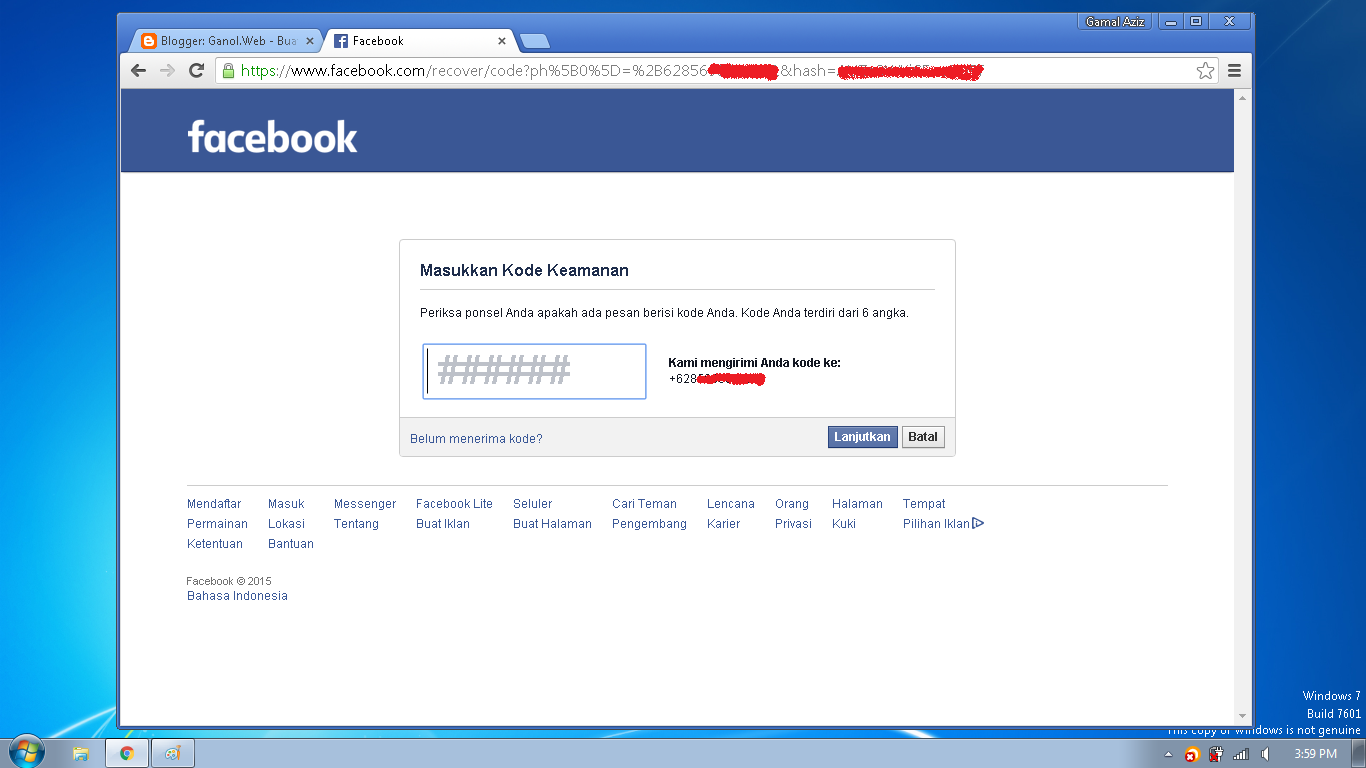Open the Orang footer link

pyautogui.click(x=792, y=504)
